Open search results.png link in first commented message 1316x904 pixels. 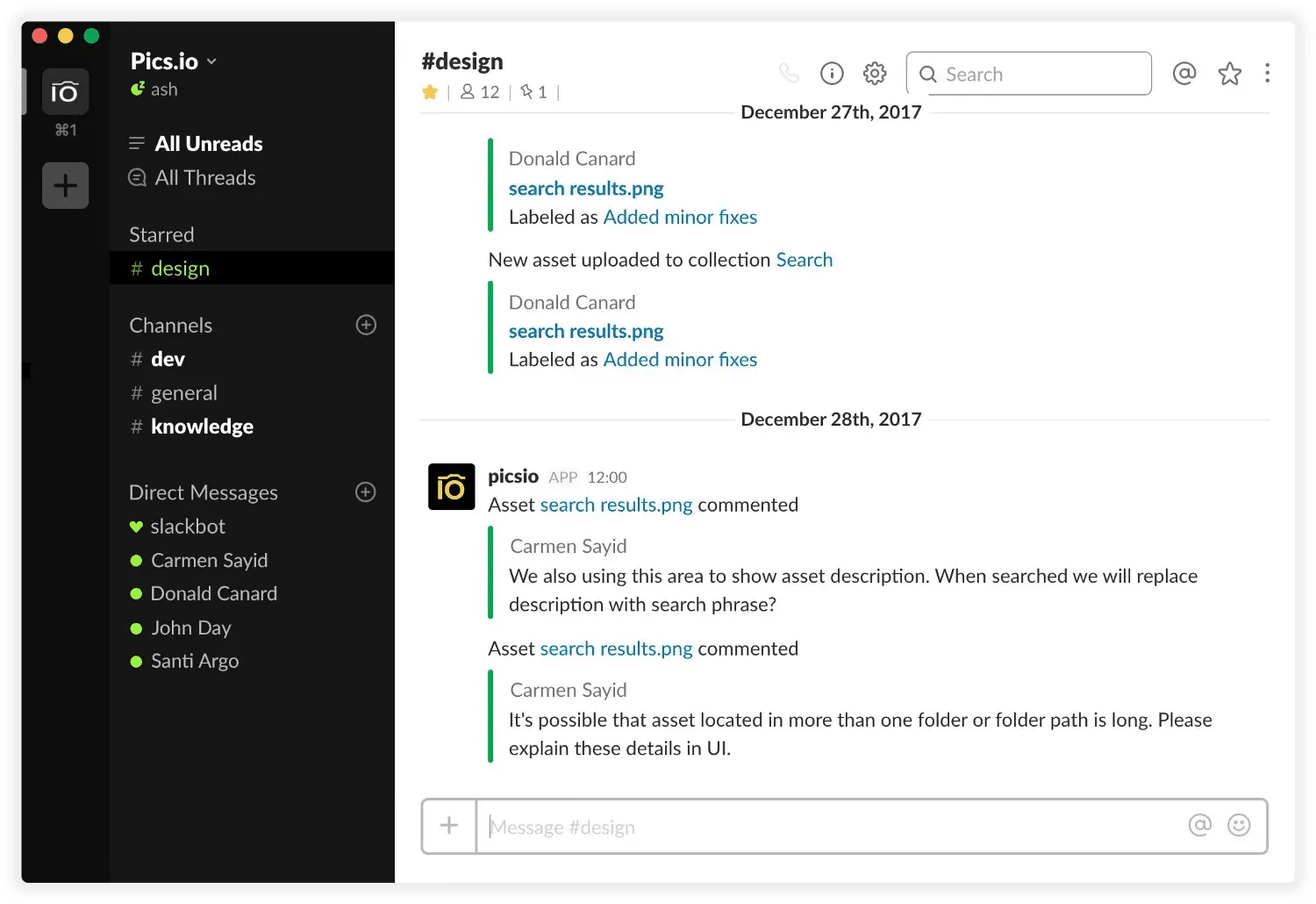[x=617, y=505]
